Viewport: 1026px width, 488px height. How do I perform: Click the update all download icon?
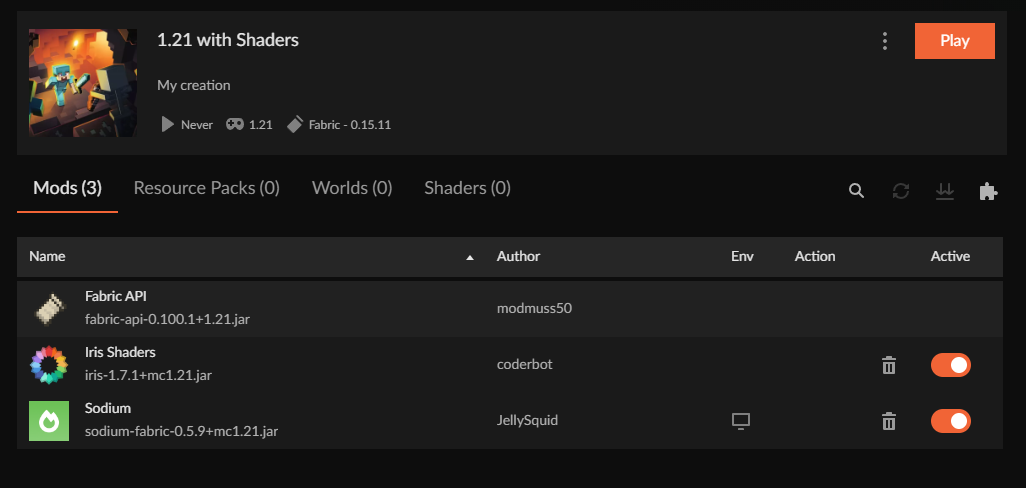point(945,191)
